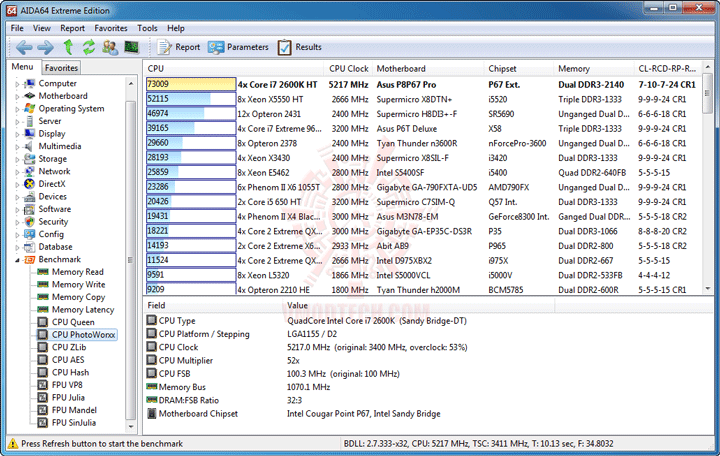Screen dimensions: 720x456
Task: Sort by the Memory column header
Action: (x=594, y=68)
